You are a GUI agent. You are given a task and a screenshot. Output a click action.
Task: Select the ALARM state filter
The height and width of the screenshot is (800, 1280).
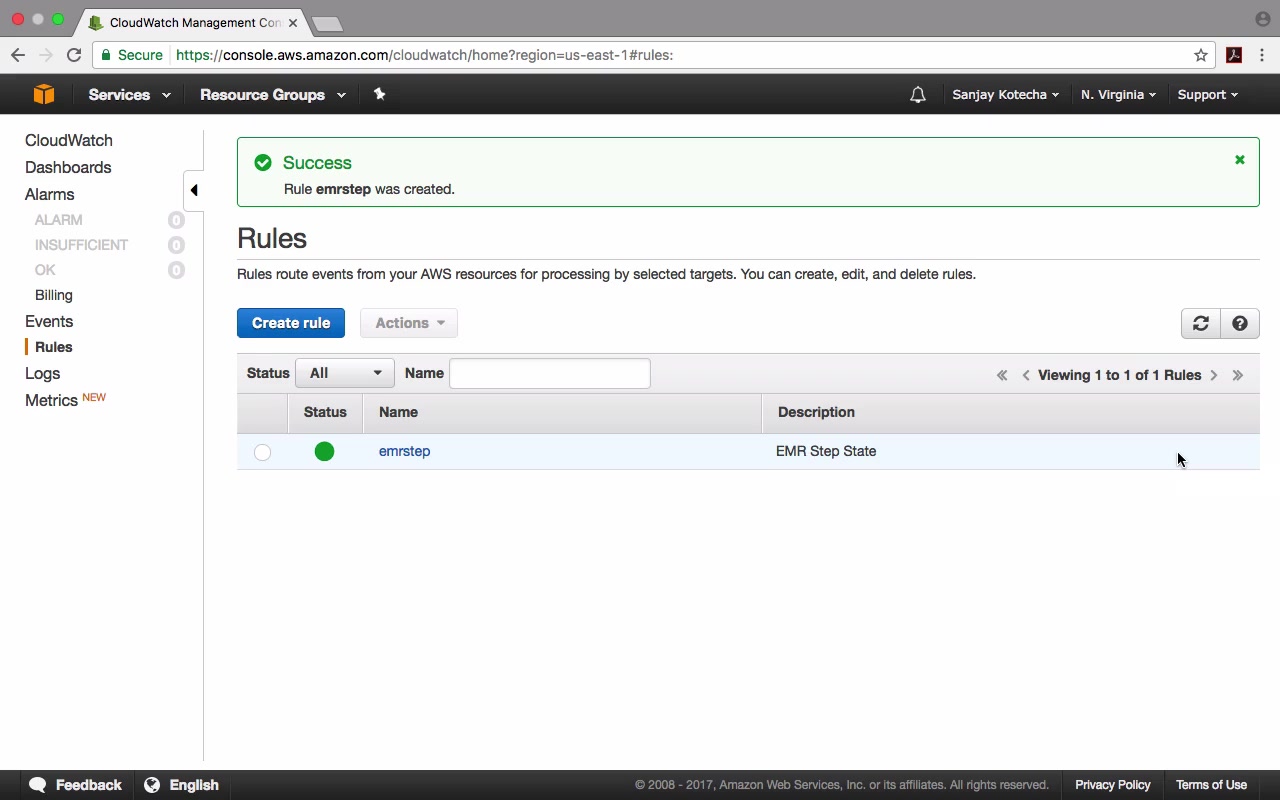coord(59,220)
